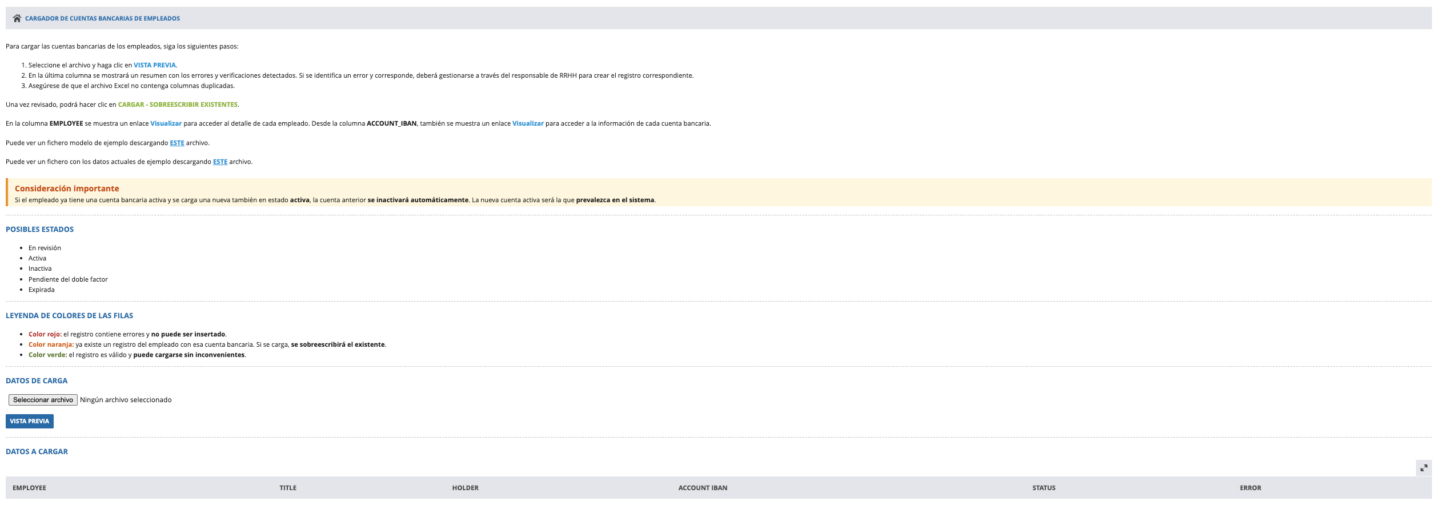Click VISTA PREVIA text in step one

154,65
